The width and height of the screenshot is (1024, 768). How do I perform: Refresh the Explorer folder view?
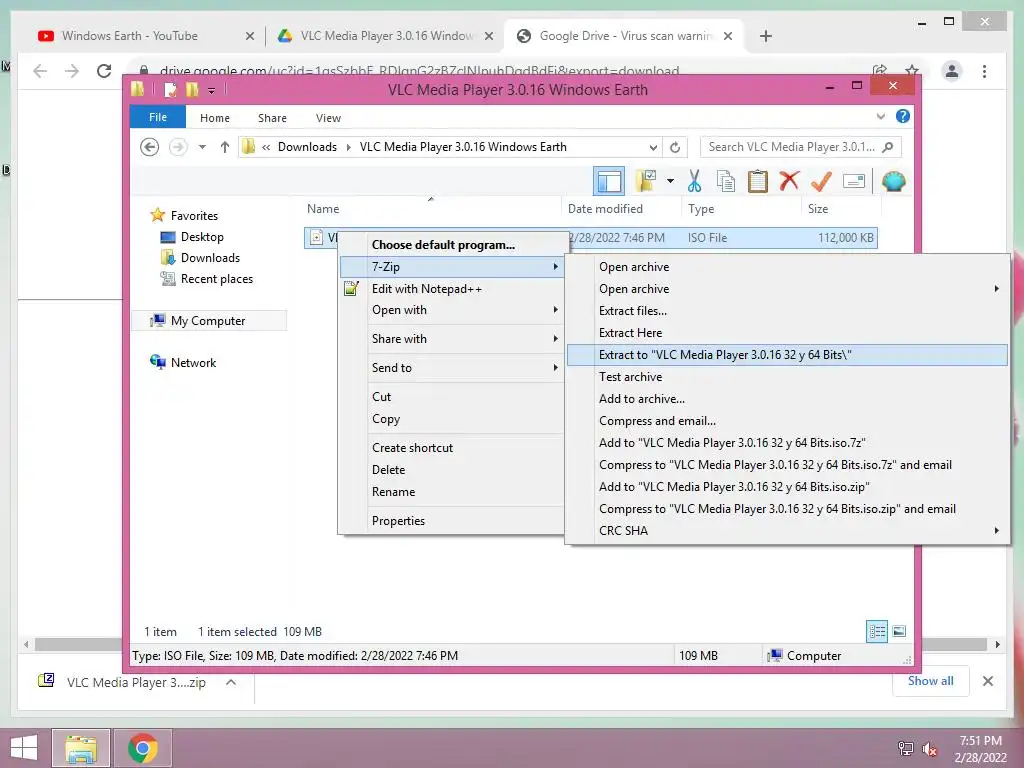675,147
